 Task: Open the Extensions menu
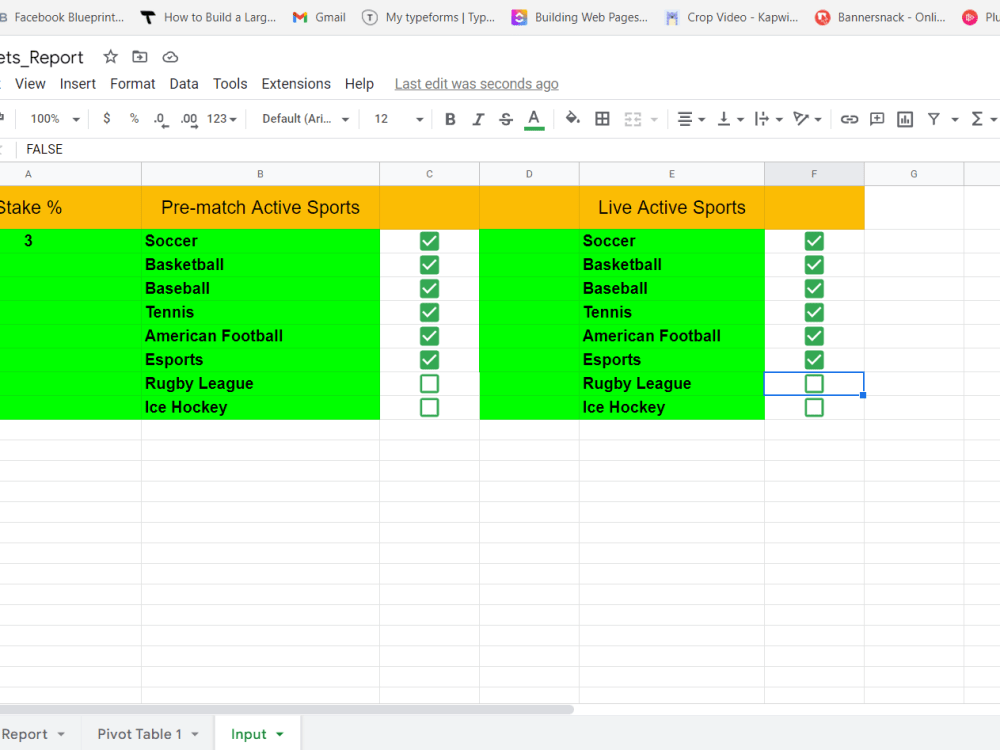(x=296, y=84)
